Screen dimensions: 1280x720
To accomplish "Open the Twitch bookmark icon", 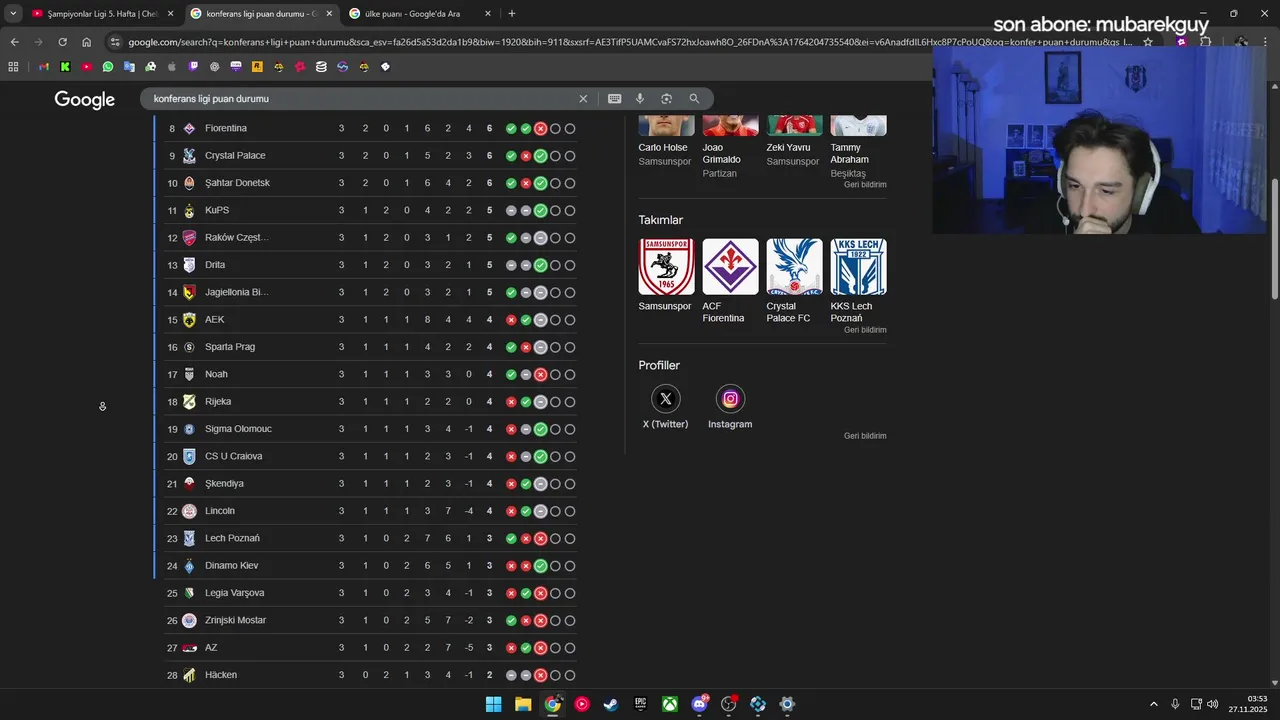I will (193, 67).
